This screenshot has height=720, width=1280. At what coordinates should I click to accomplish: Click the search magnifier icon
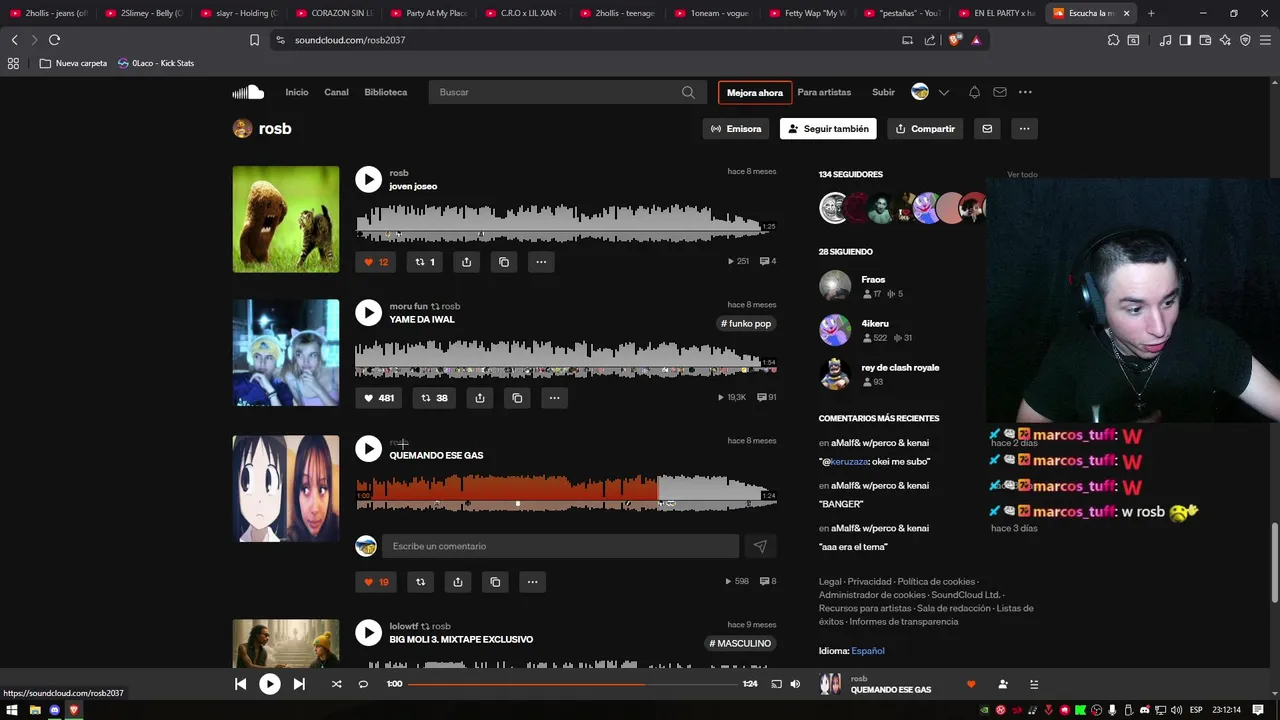coord(688,92)
